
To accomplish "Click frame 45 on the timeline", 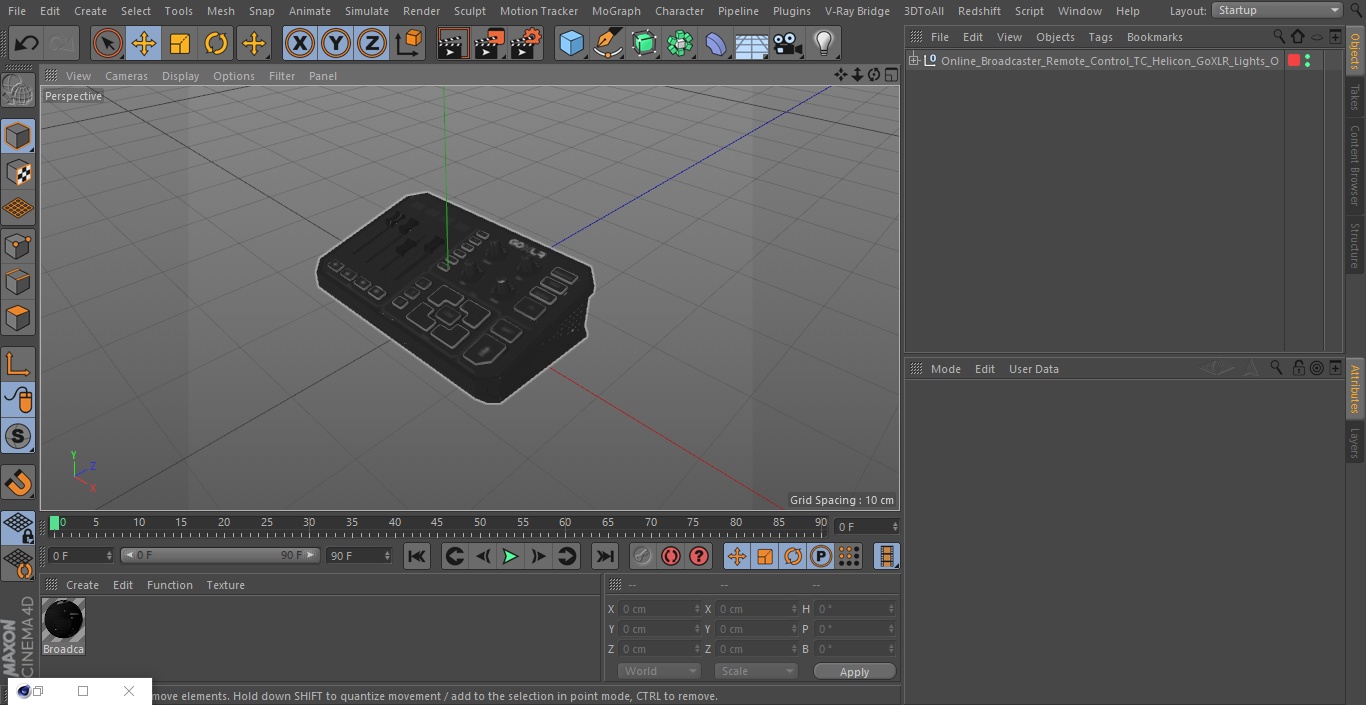I will (x=438, y=523).
